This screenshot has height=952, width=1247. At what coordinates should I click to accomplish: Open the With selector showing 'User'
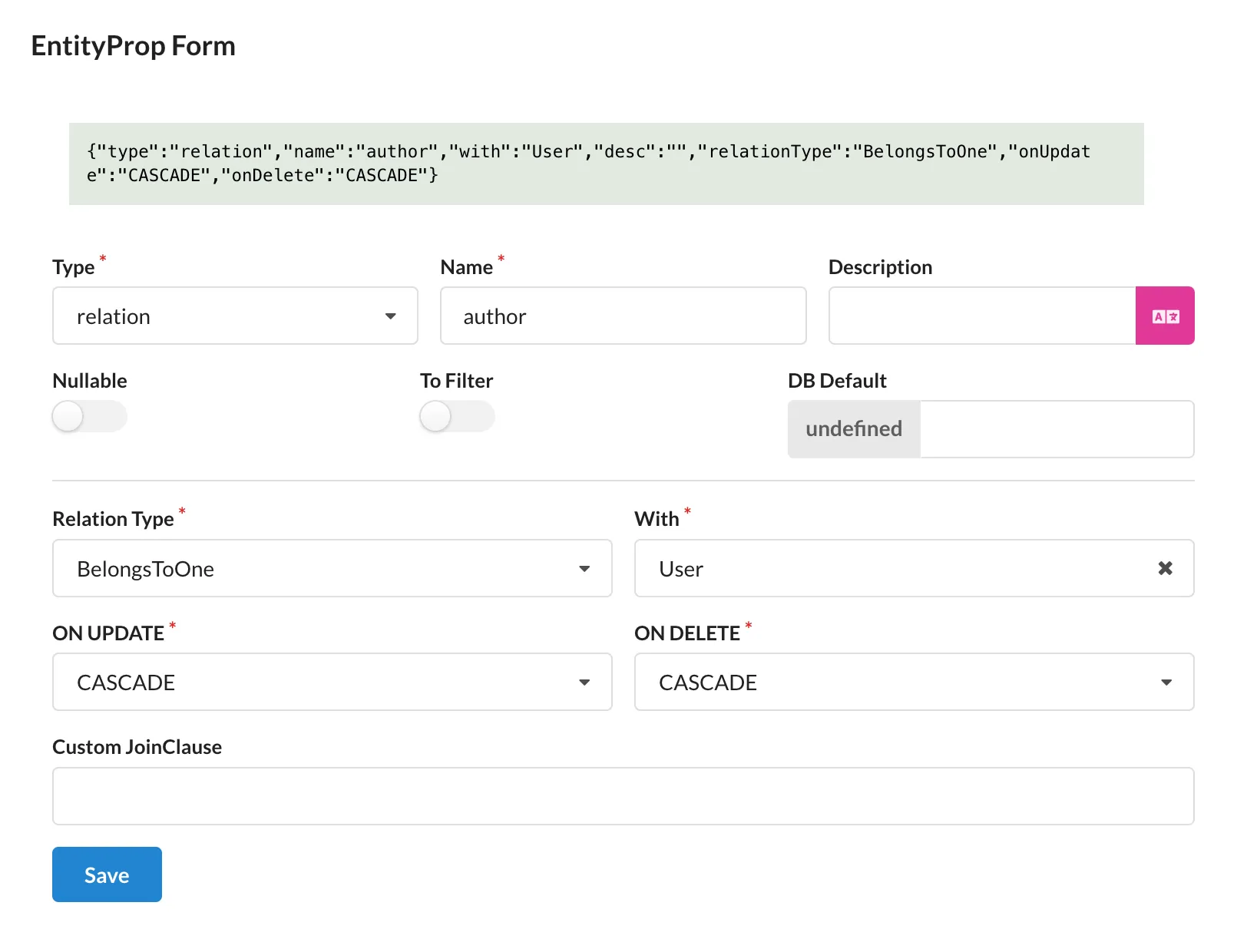[x=891, y=569]
